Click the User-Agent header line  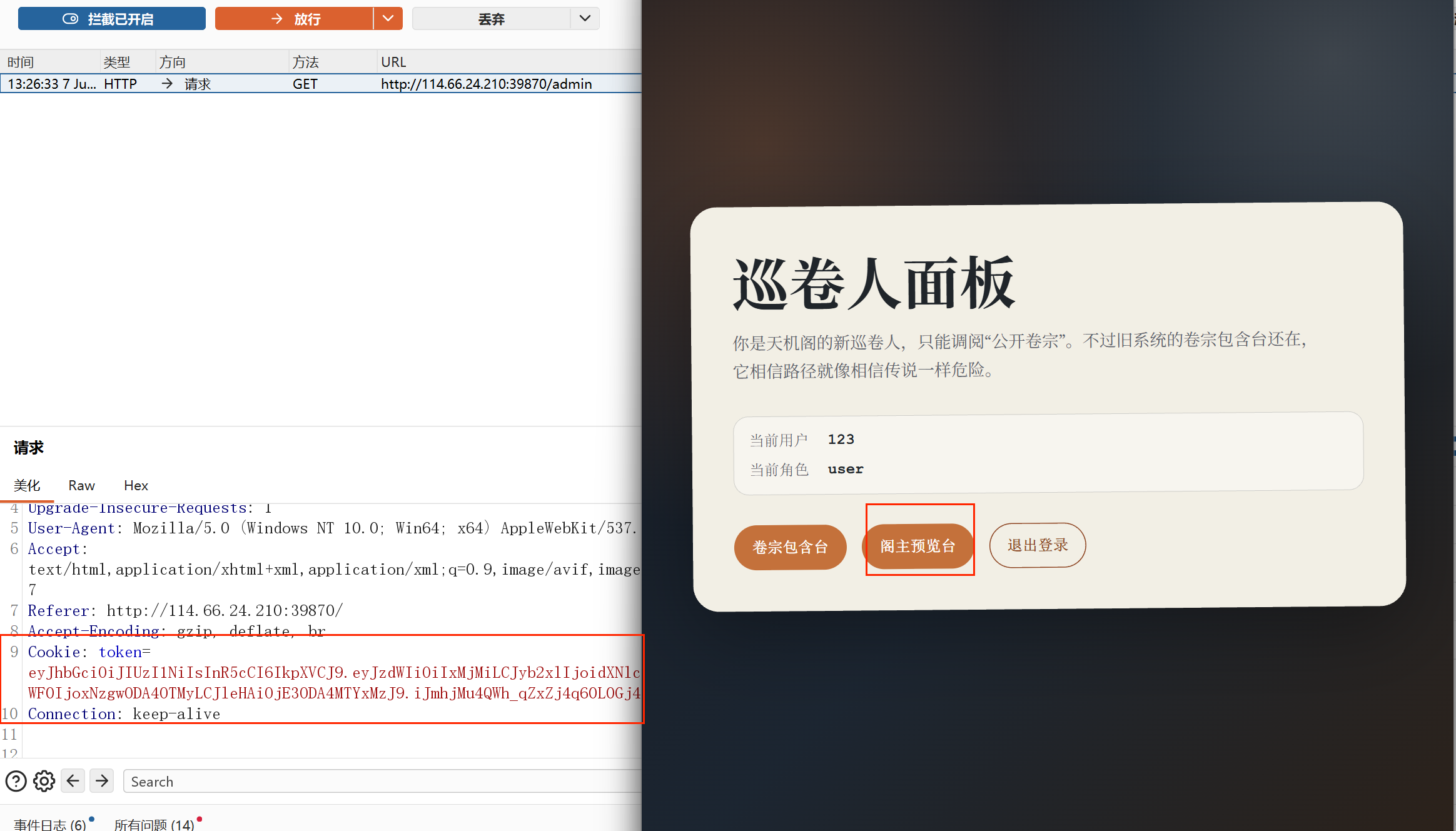[x=333, y=528]
